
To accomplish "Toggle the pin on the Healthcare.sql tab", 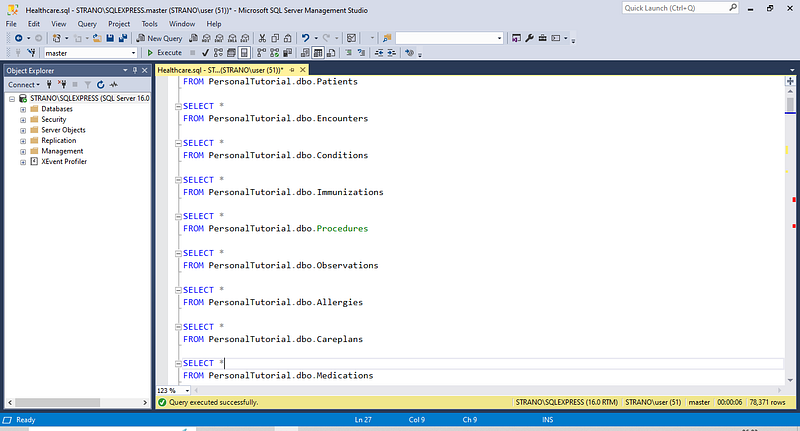I will (292, 70).
